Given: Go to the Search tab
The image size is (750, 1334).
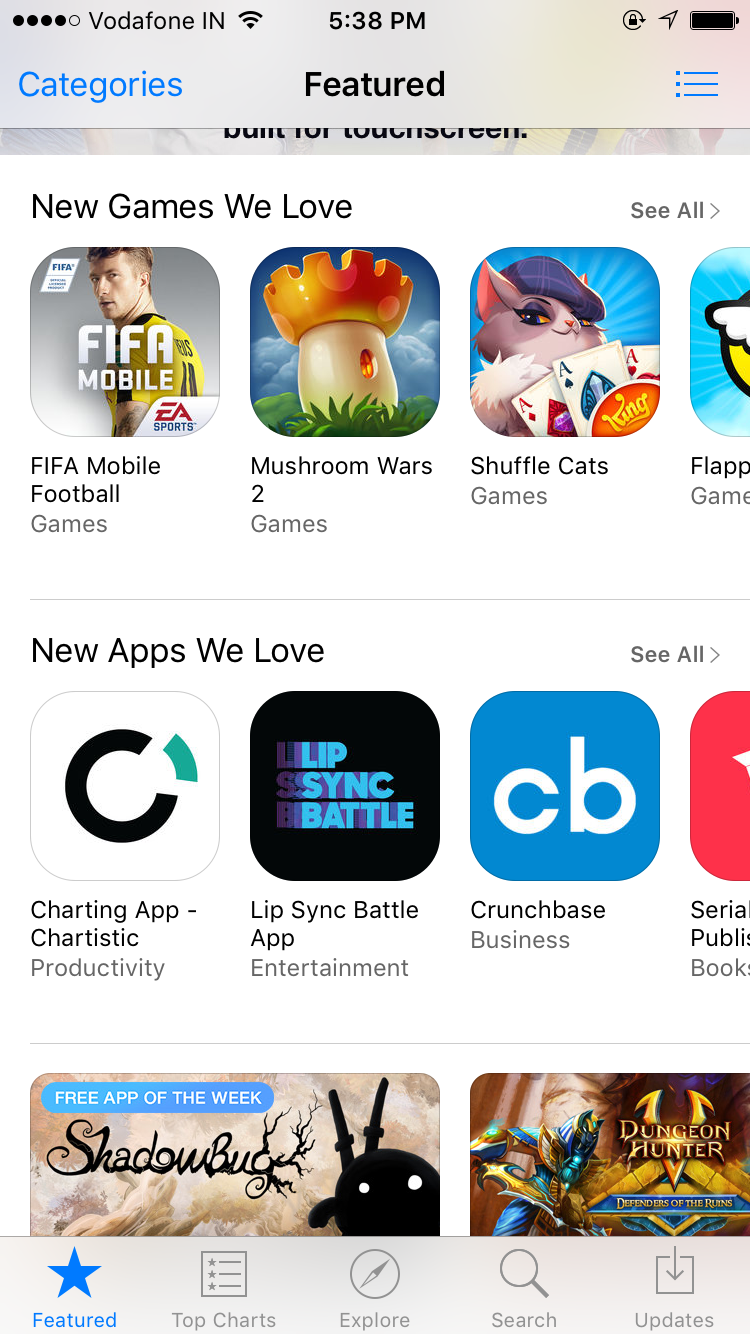Looking at the screenshot, I should [x=524, y=1288].
